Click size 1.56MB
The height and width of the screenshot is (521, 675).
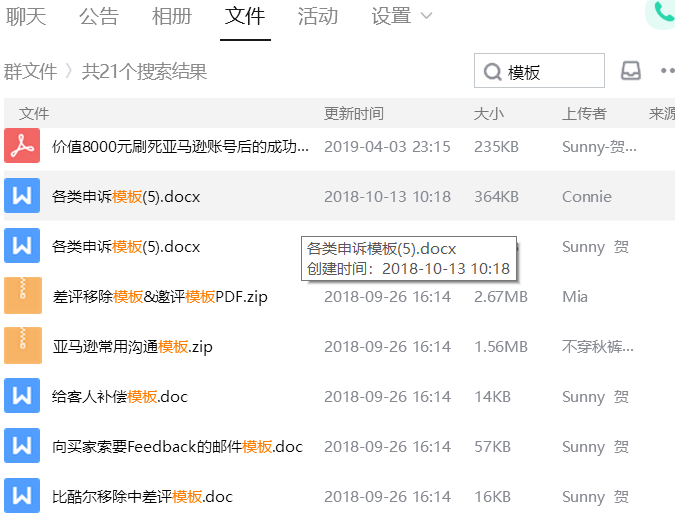click(x=501, y=347)
